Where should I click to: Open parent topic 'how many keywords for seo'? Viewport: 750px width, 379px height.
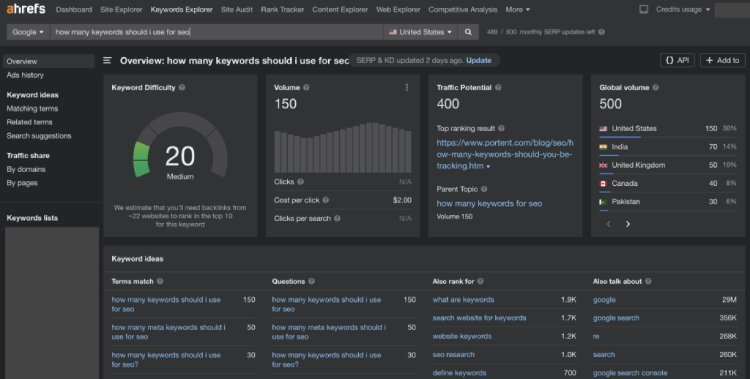click(489, 203)
